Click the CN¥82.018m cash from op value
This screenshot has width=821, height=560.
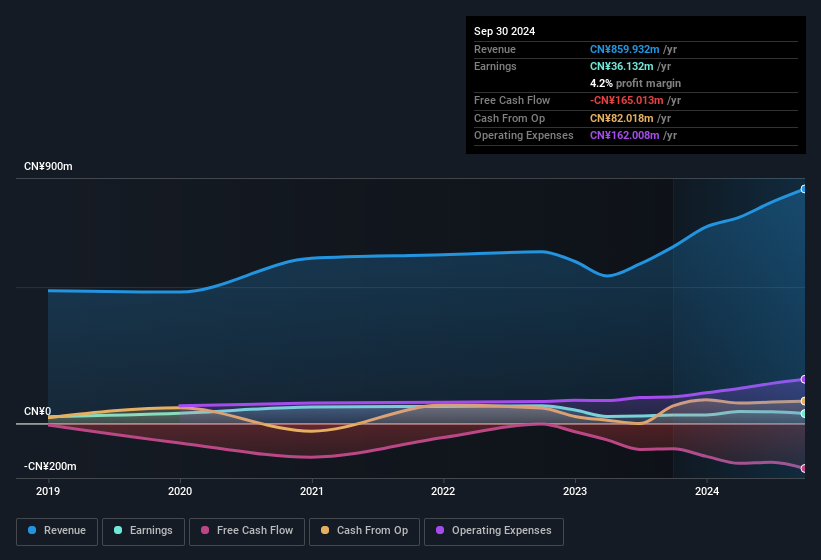click(x=622, y=118)
